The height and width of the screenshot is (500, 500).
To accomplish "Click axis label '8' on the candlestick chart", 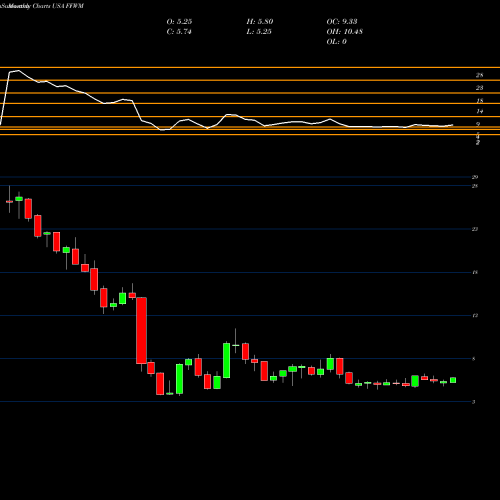I will point(474,359).
